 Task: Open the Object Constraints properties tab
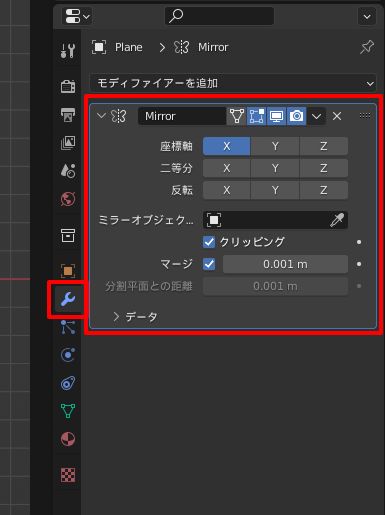[68, 383]
